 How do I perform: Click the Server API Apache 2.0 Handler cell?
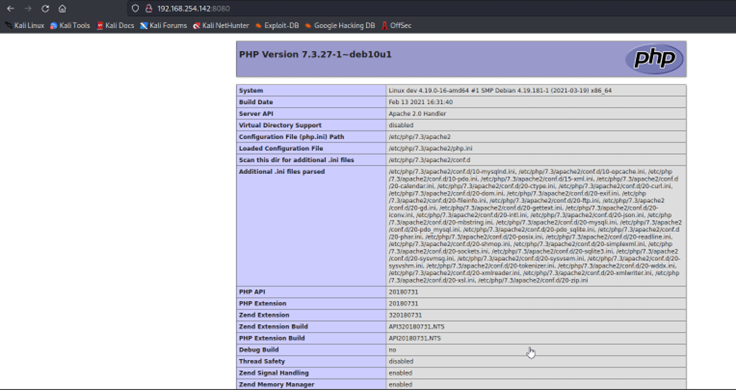(536, 114)
